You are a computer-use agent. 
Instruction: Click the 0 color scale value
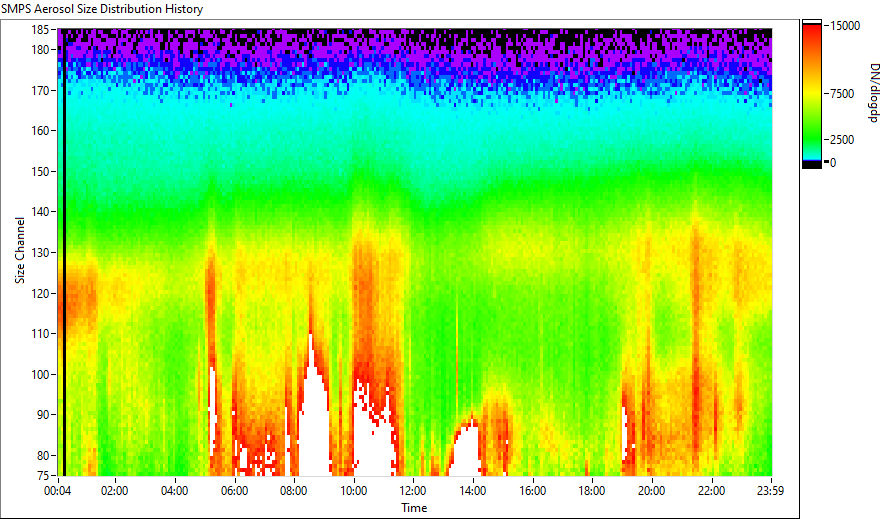[833, 163]
